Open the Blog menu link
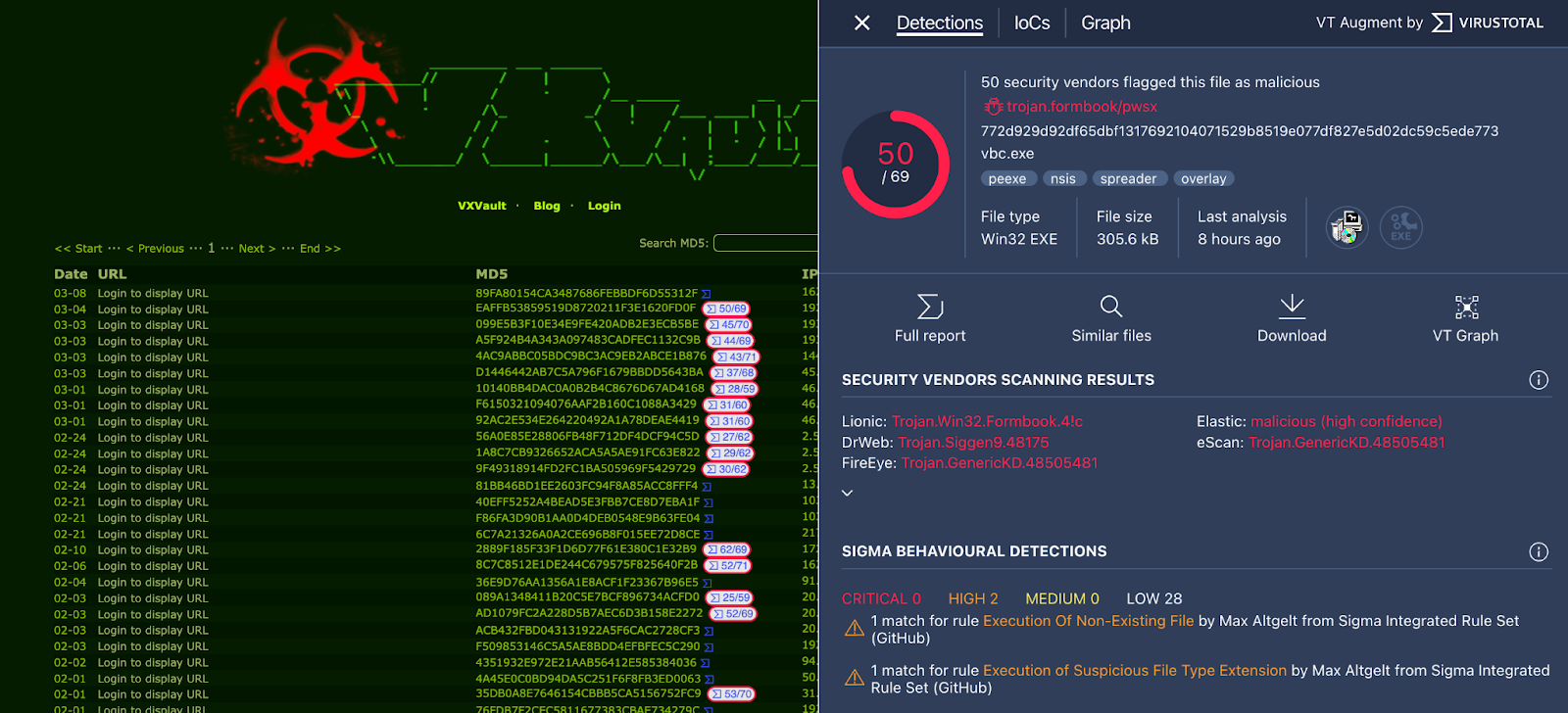This screenshot has width=1568, height=713. click(547, 206)
